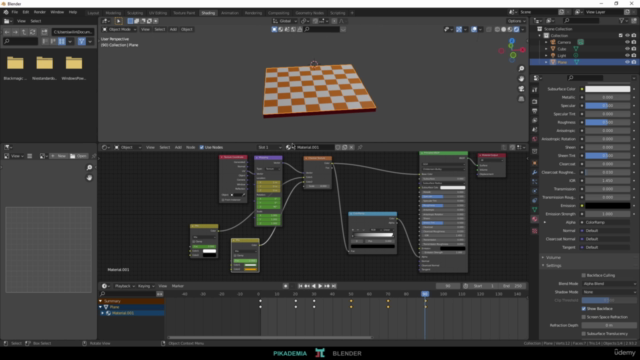640x360 pixels.
Task: Toggle the Backface Culling checkbox
Action: [584, 276]
